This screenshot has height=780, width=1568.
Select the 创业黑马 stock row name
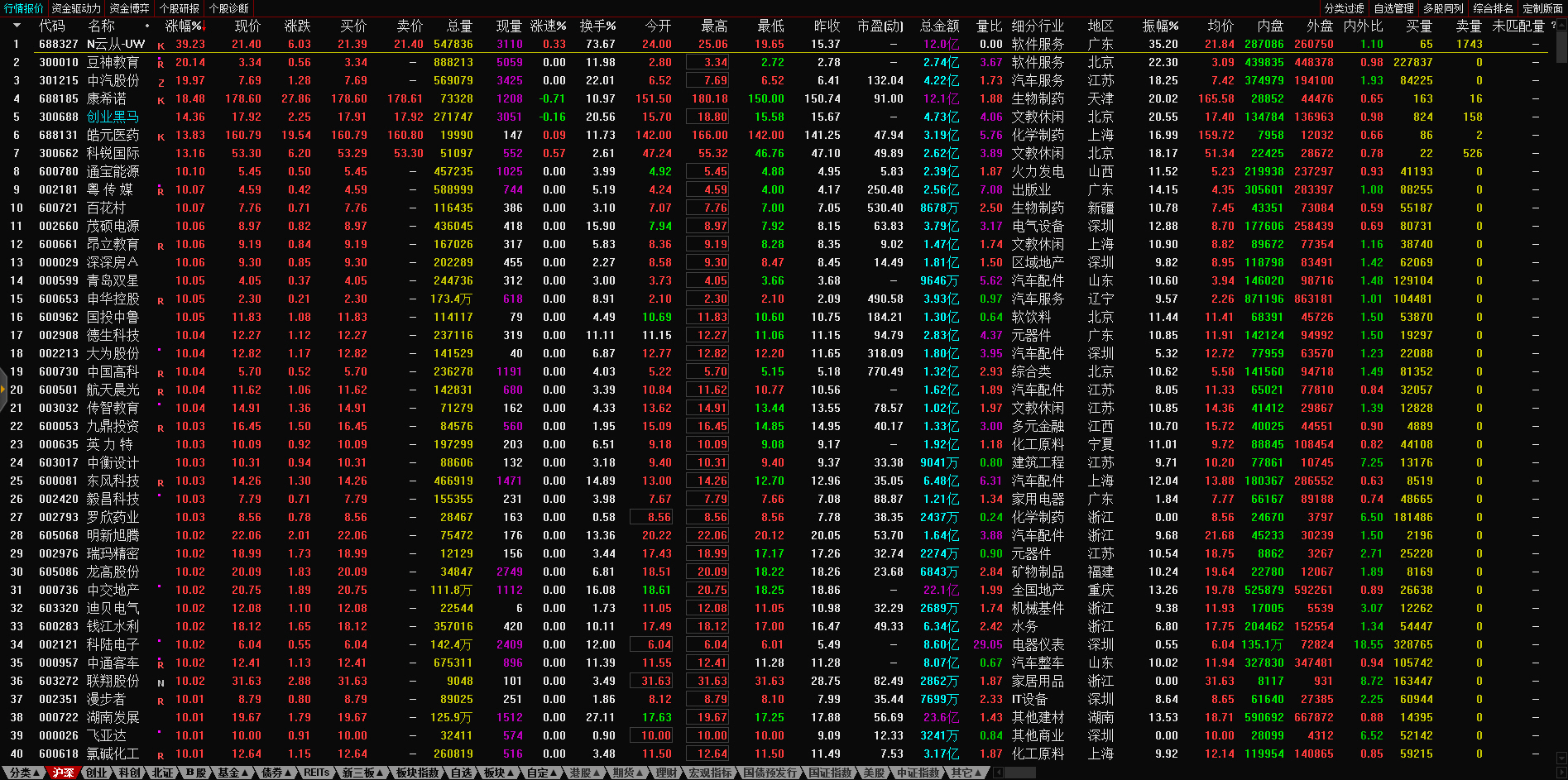pos(113,117)
